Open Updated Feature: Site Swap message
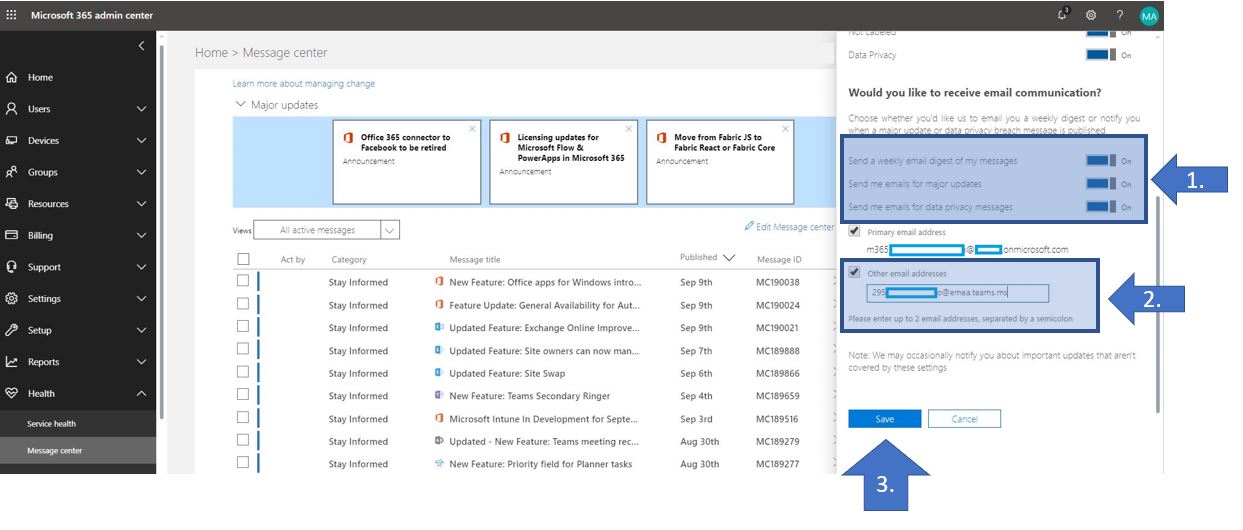 507,373
